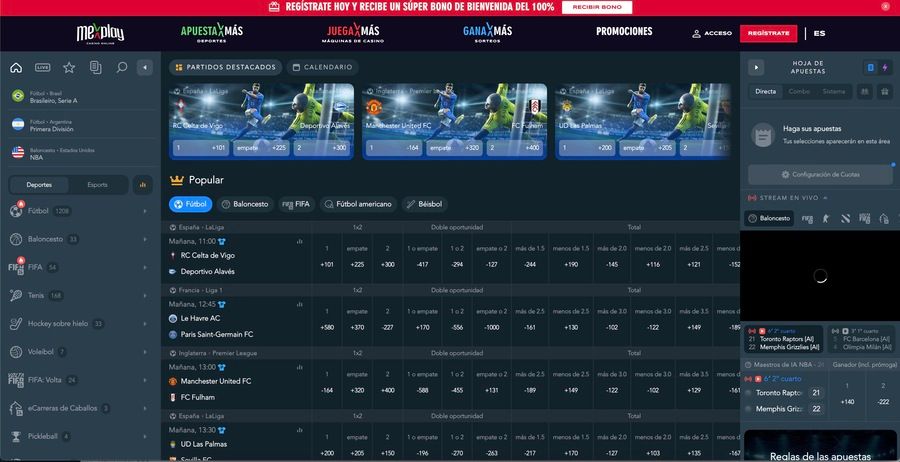Switch to Partidos Destacados tab

226,67
